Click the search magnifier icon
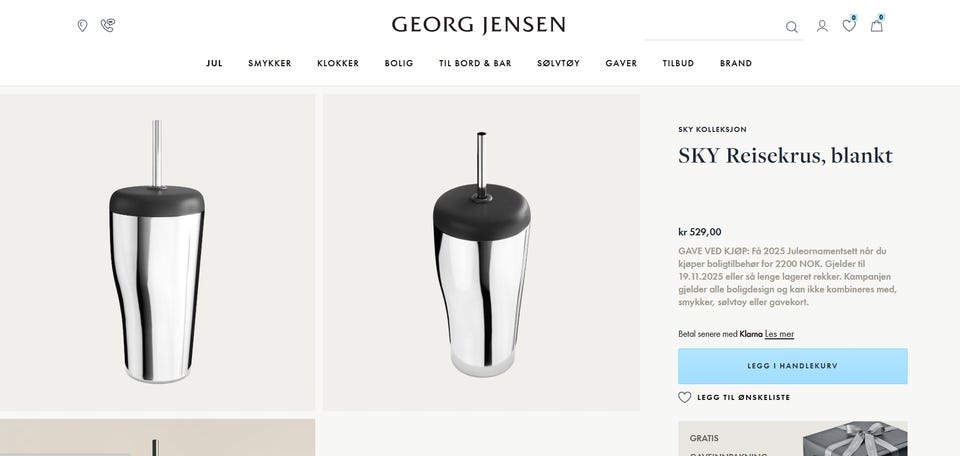 pos(792,27)
